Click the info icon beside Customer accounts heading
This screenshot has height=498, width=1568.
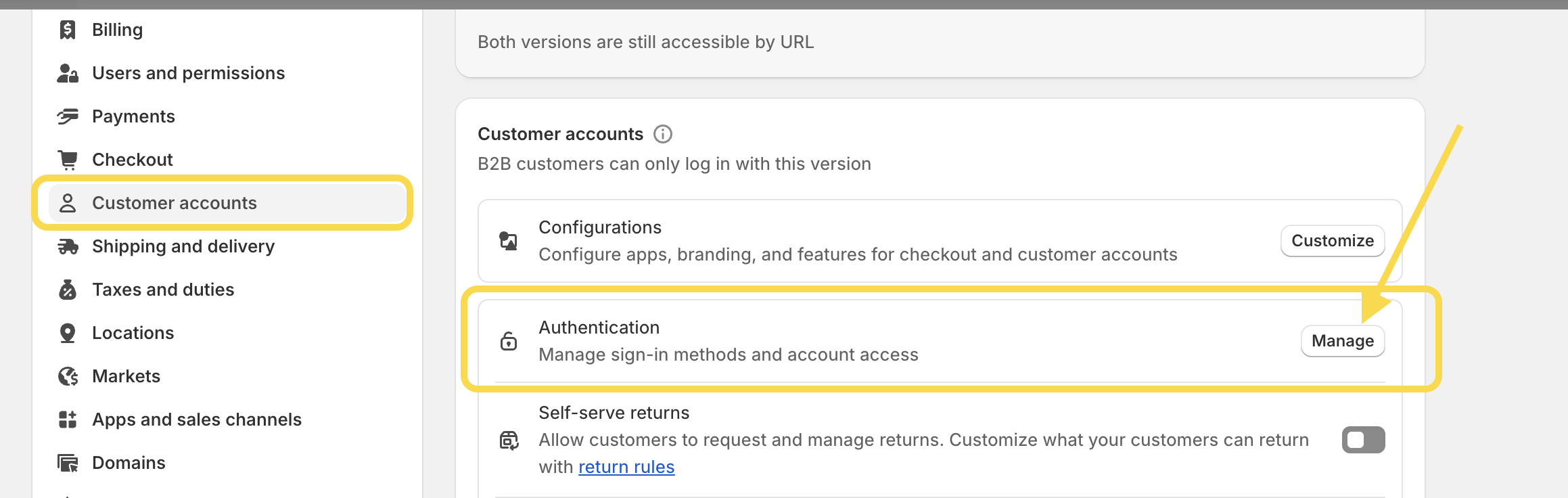(x=663, y=134)
